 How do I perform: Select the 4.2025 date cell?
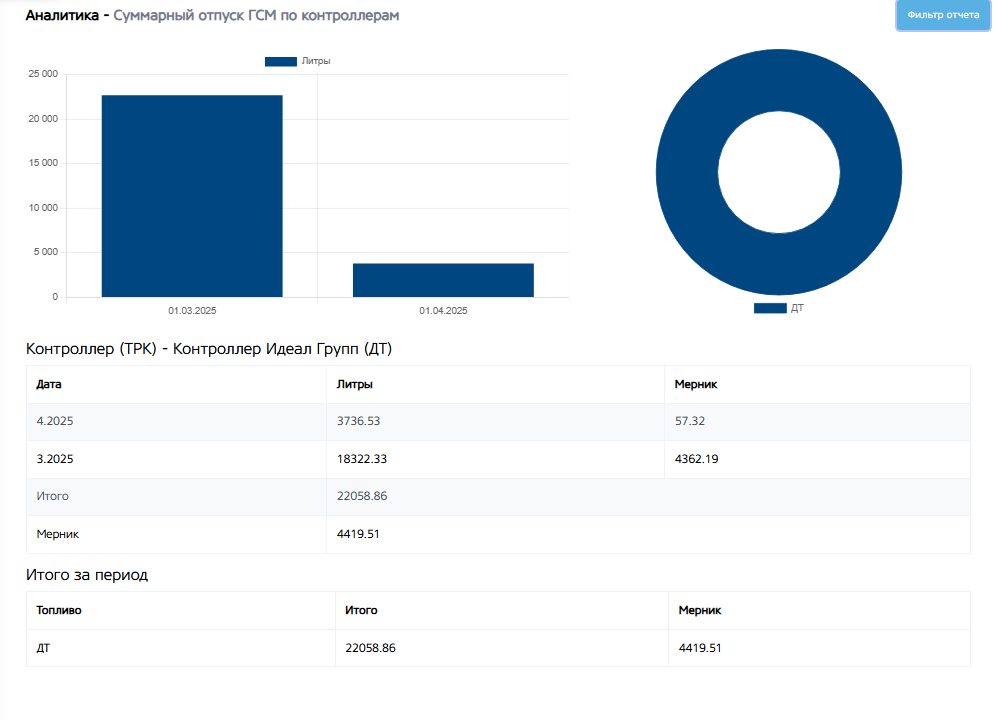[55, 421]
